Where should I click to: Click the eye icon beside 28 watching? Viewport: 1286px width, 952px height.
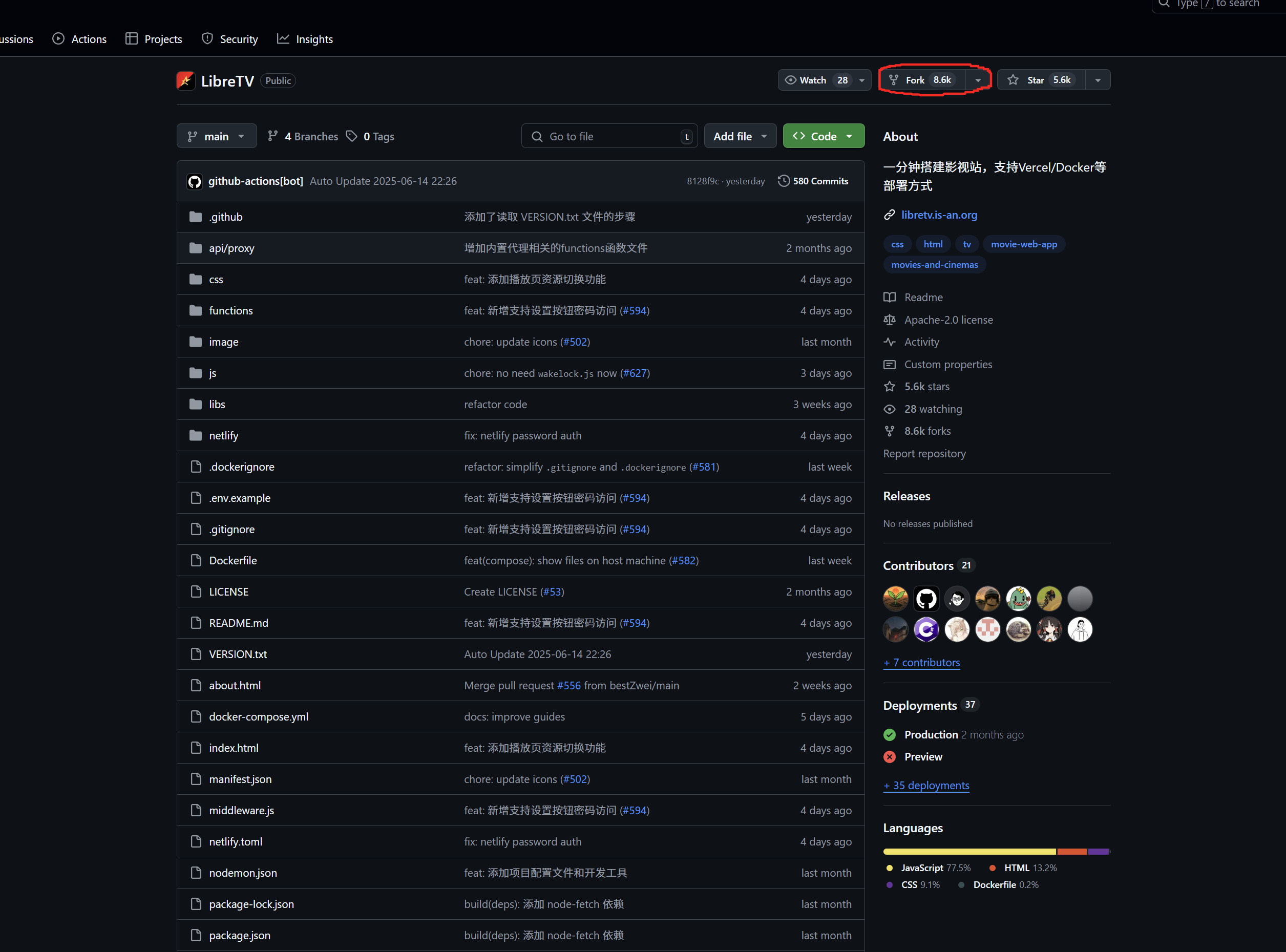890,409
